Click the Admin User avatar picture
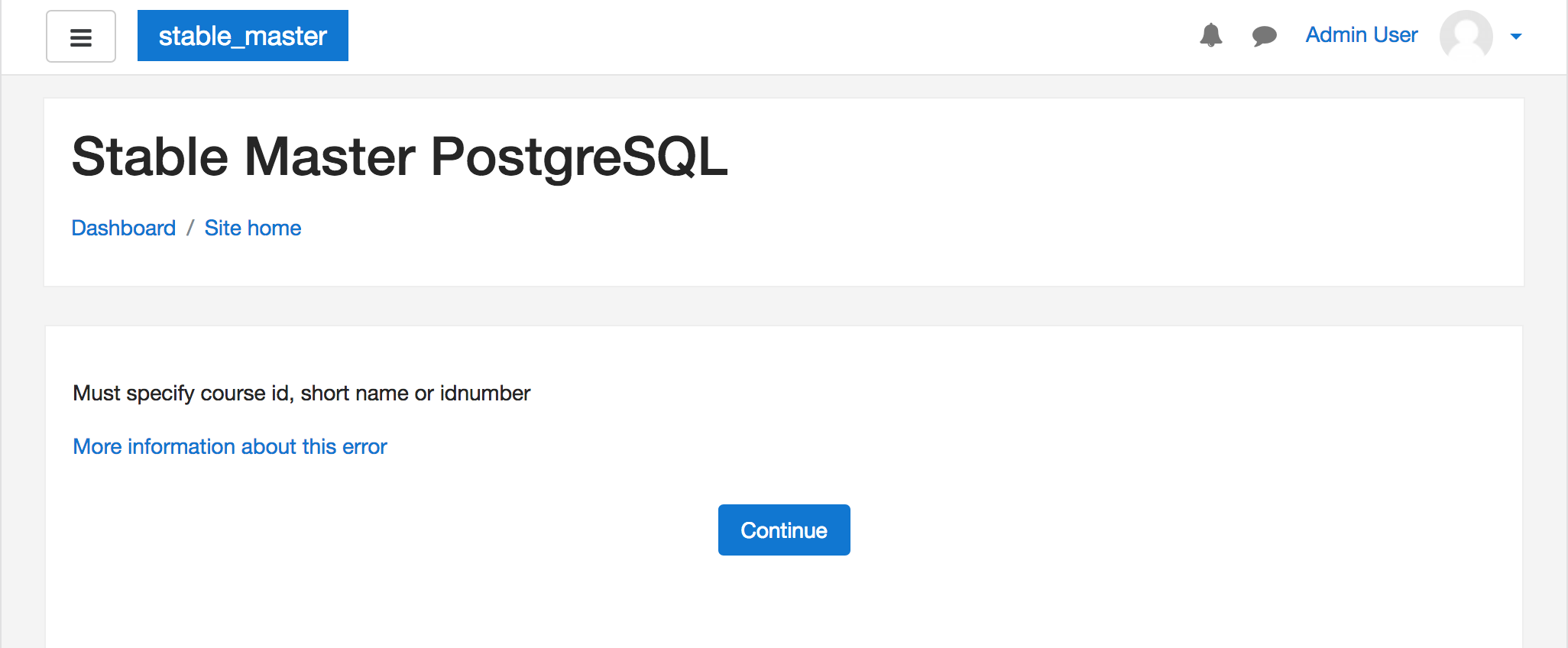The width and height of the screenshot is (1568, 648). 1466,36
